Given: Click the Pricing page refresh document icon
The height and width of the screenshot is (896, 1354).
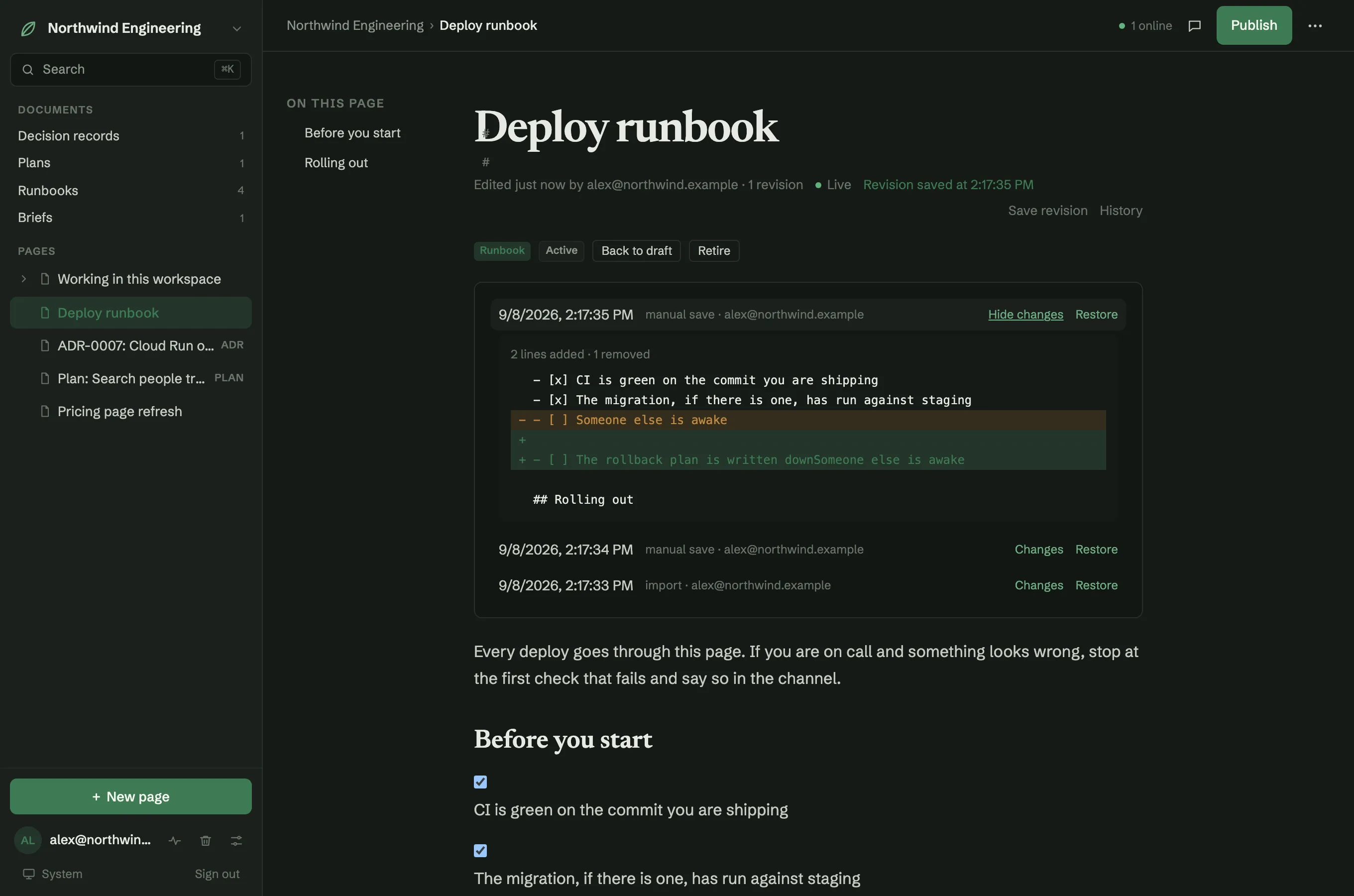Looking at the screenshot, I should 45,412.
